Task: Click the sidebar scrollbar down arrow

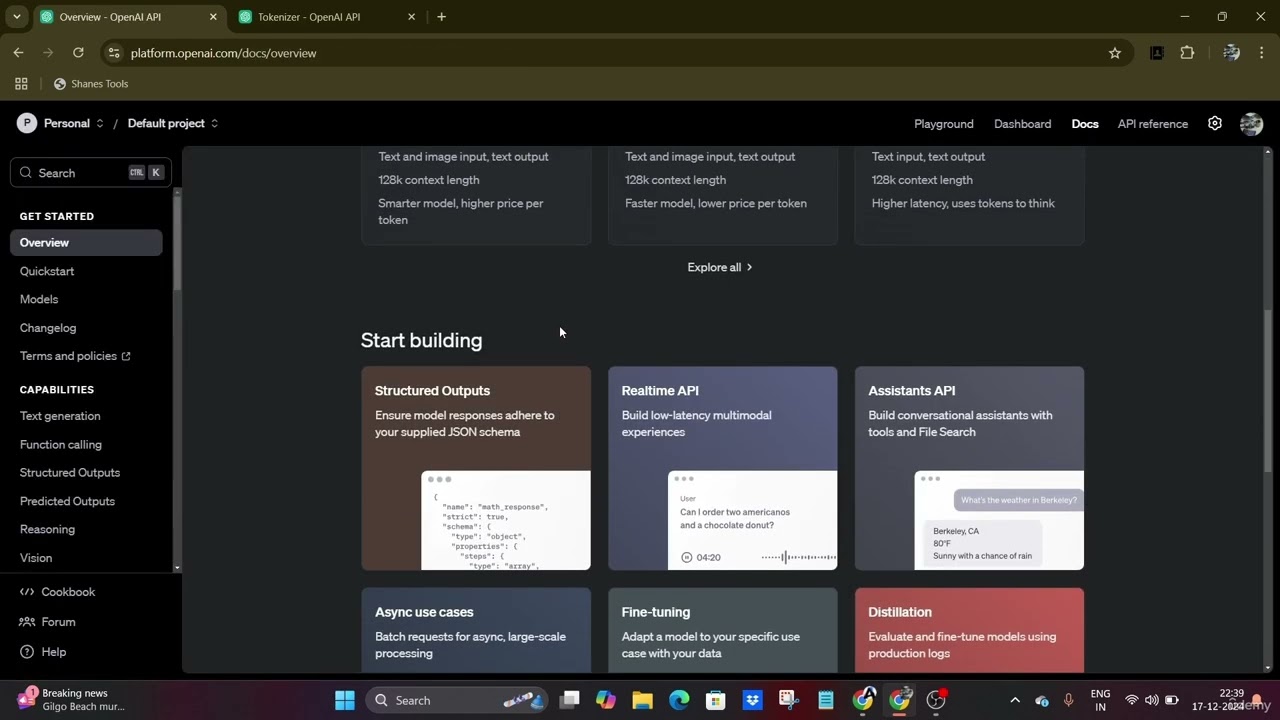Action: [177, 568]
